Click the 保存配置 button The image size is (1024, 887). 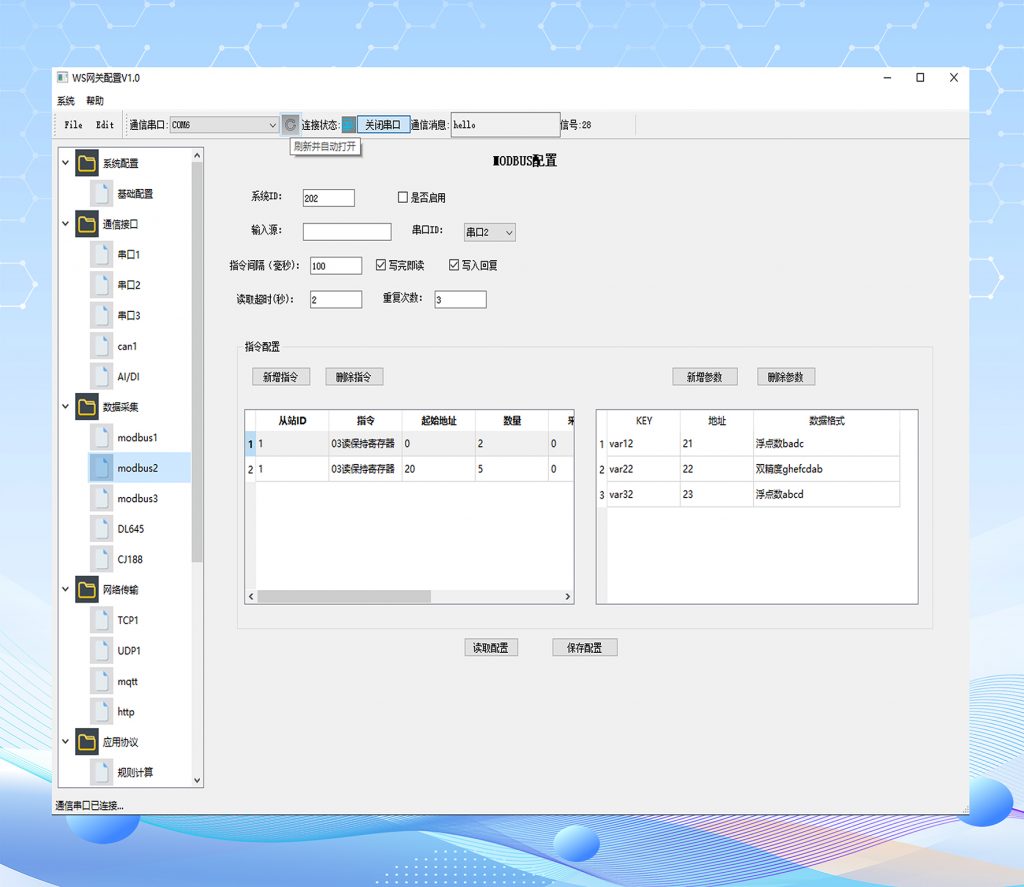(585, 648)
